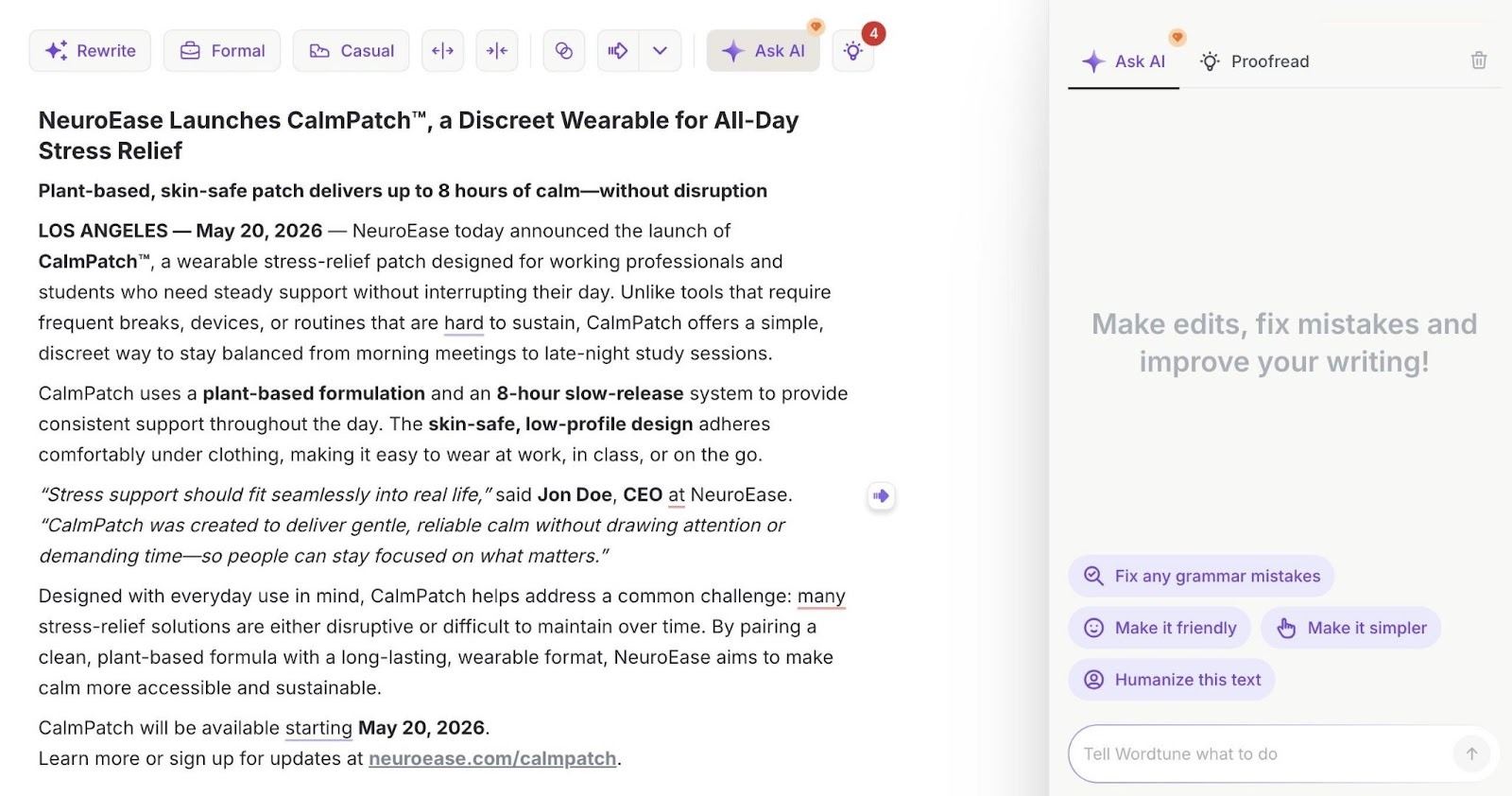The height and width of the screenshot is (796, 1512).
Task: Switch to the Proofread tab
Action: click(x=1254, y=61)
